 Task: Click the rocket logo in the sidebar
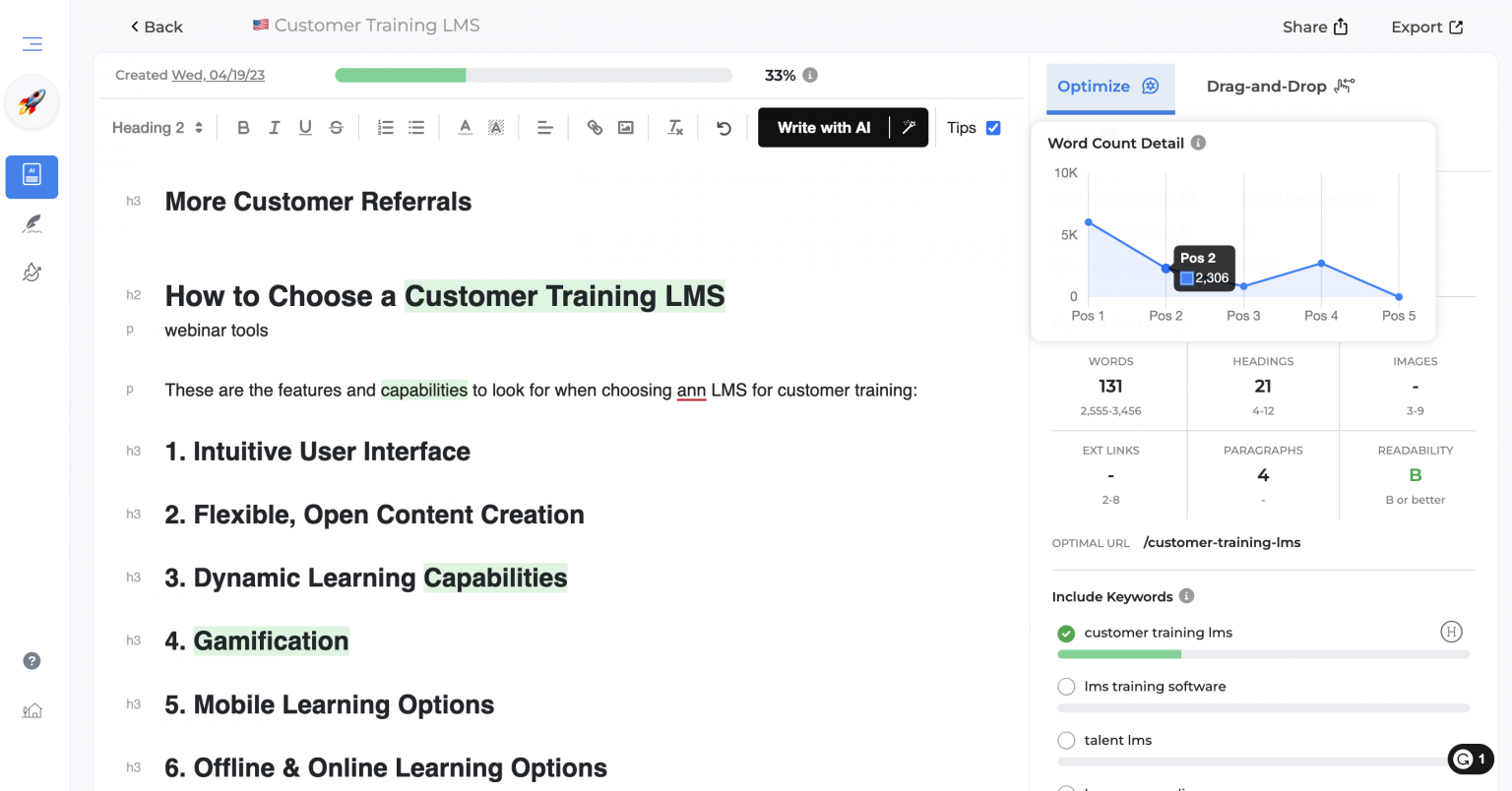tap(31, 101)
